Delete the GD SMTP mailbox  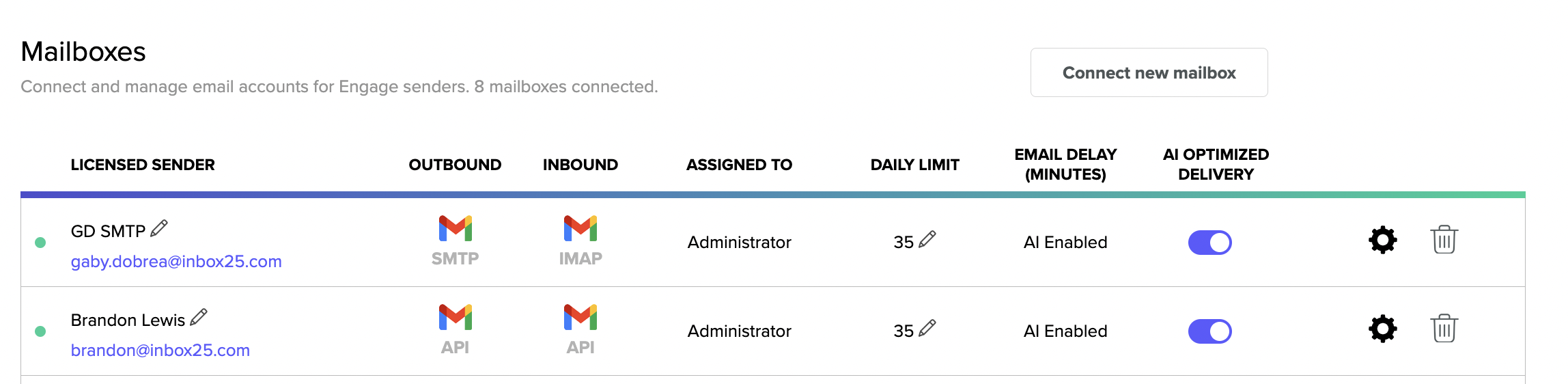pyautogui.click(x=1444, y=240)
